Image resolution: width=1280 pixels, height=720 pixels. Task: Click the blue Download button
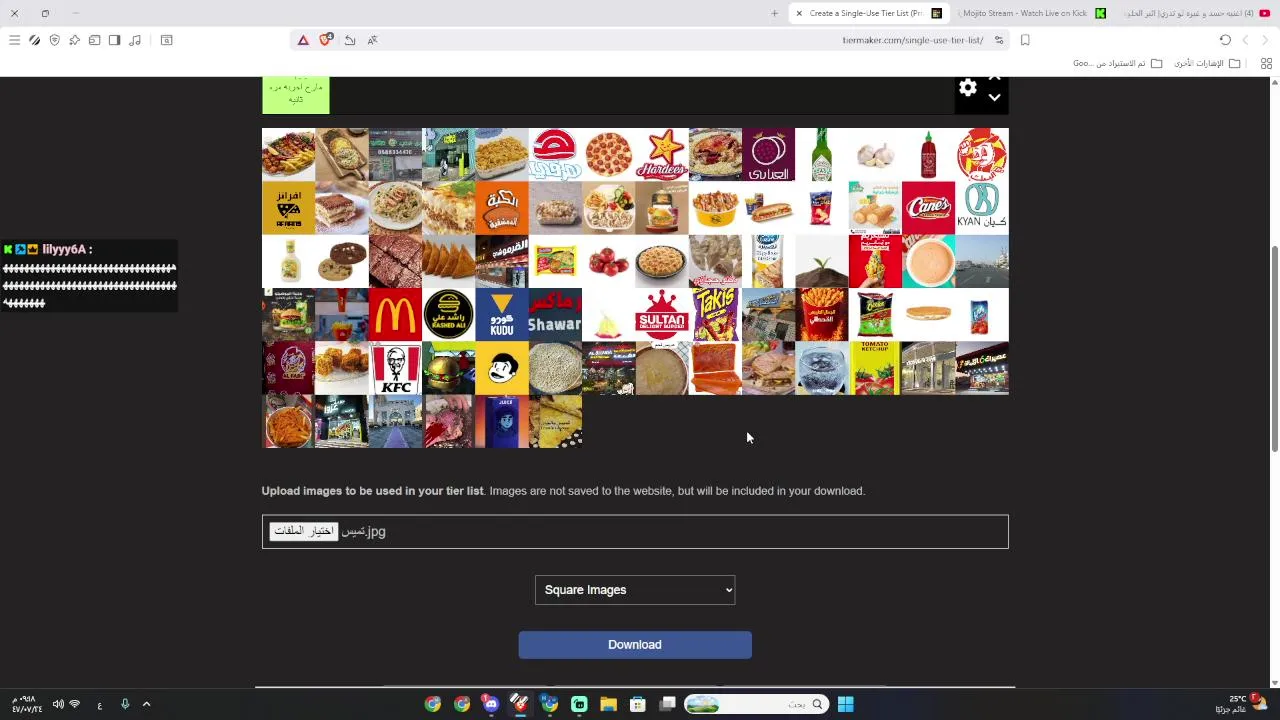click(x=635, y=645)
